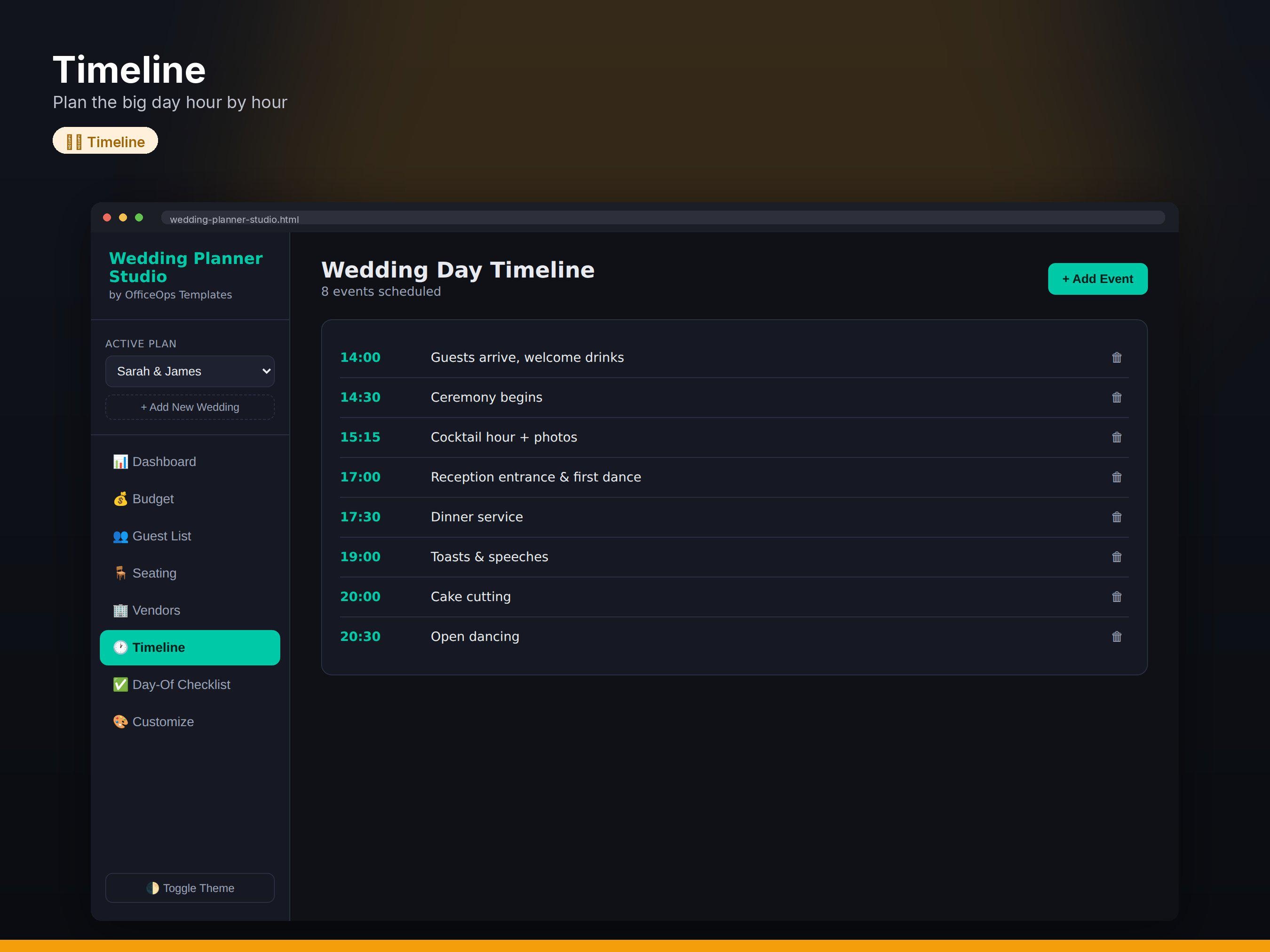Click the 20:30 time label
This screenshot has width=1270, height=952.
click(x=360, y=637)
